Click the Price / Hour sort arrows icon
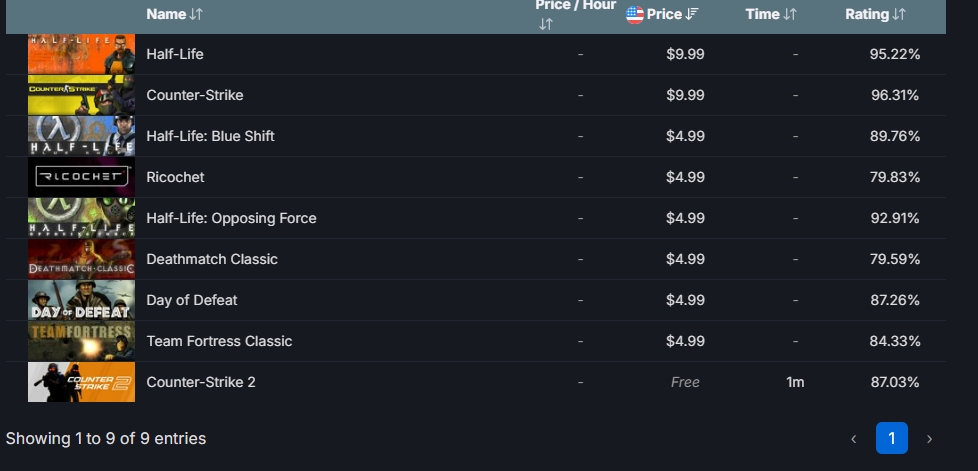Viewport: 978px width, 471px height. tap(546, 24)
